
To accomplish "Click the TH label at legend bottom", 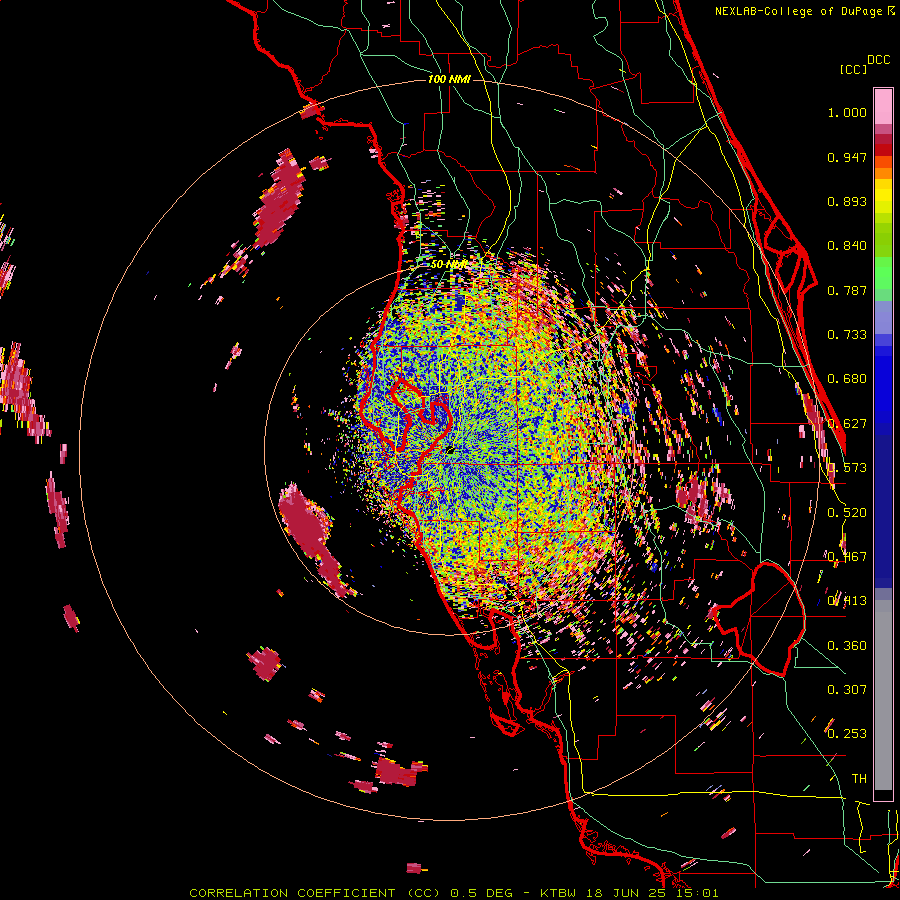I will (x=859, y=779).
